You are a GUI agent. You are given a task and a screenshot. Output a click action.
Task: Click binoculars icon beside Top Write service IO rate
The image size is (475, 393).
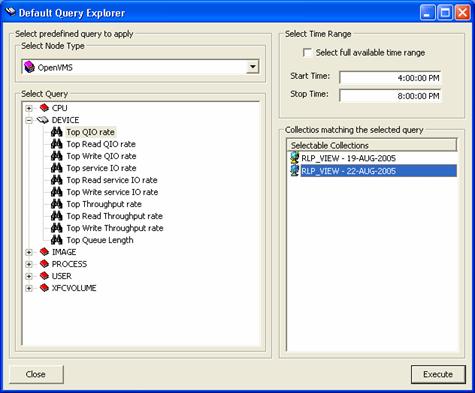pos(57,192)
